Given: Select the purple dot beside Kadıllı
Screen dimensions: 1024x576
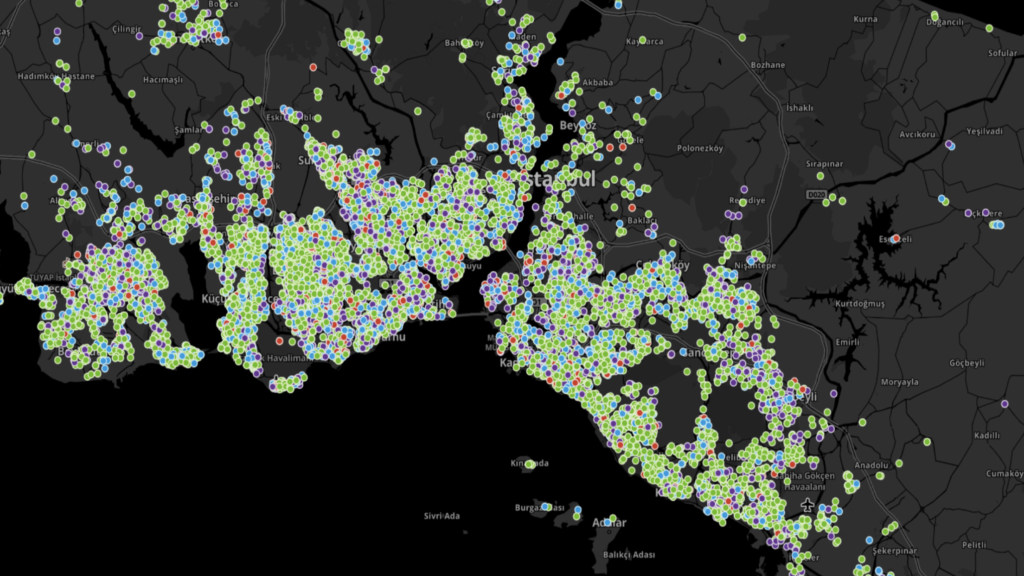Looking at the screenshot, I should 1004,404.
